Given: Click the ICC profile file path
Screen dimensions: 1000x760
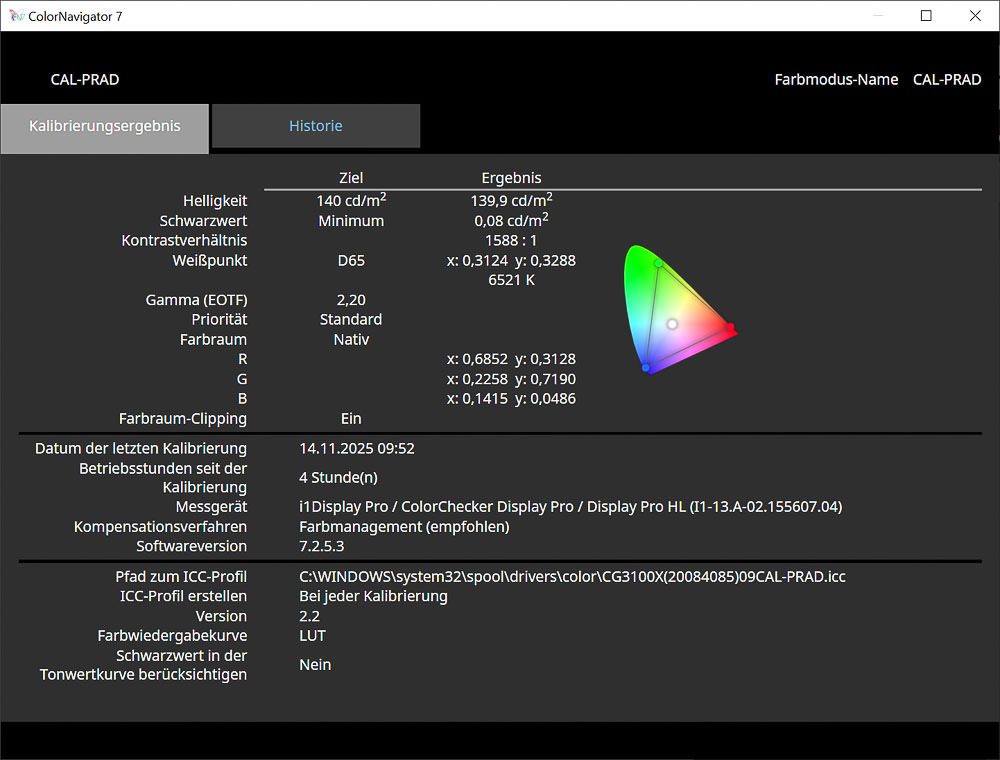Looking at the screenshot, I should [572, 577].
